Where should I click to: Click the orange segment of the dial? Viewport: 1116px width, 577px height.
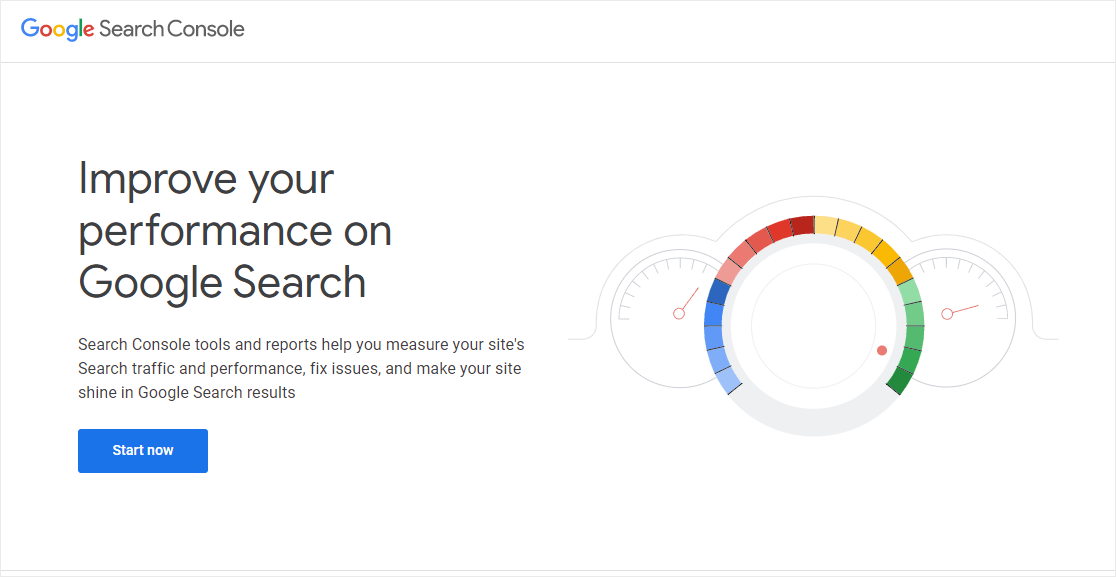[x=897, y=268]
